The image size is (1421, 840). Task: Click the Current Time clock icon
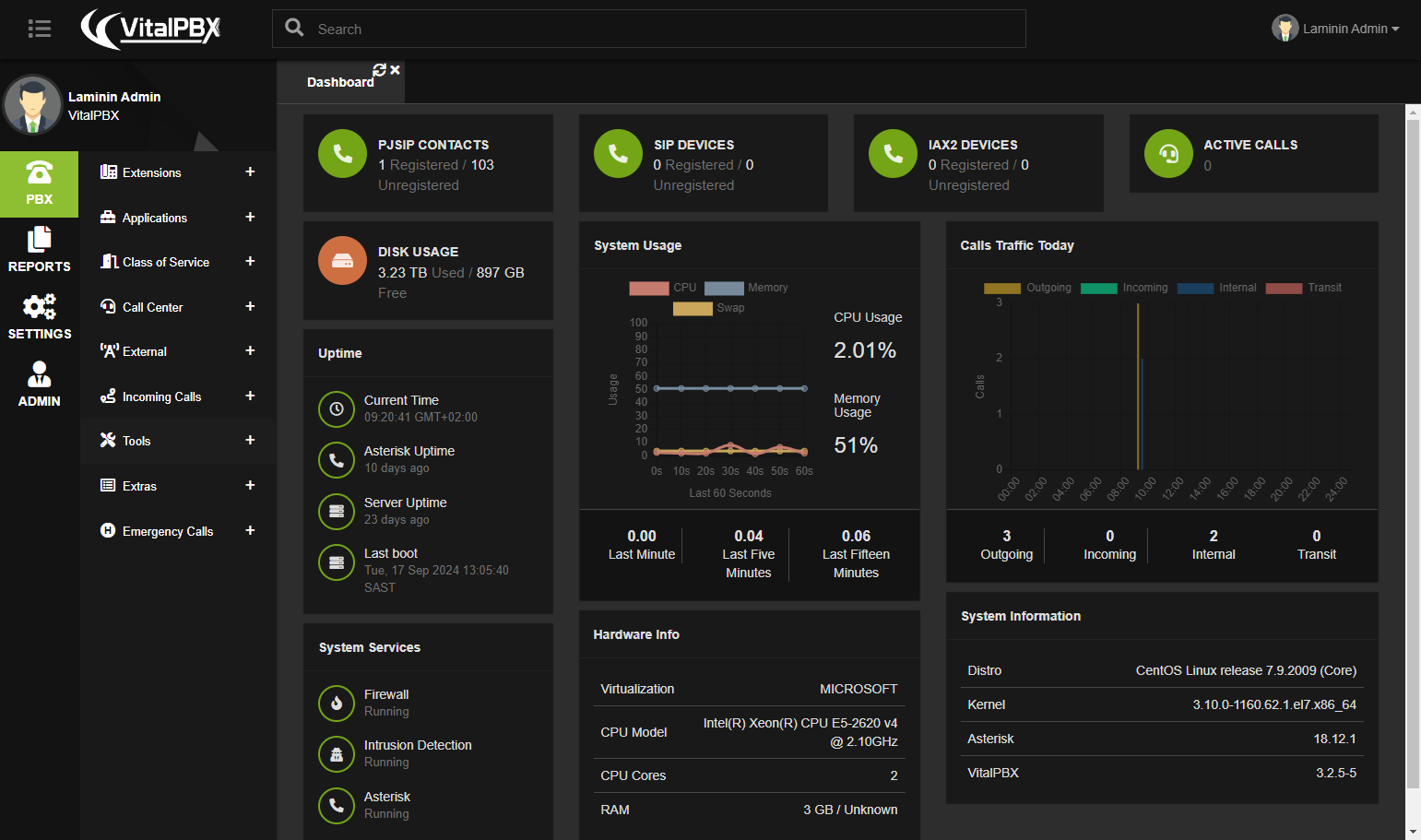[337, 408]
